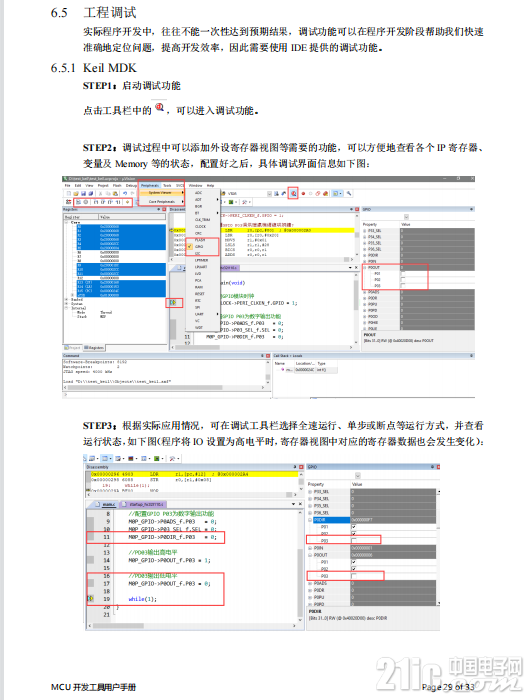This screenshot has height=700, width=530.
Task: Click the Show Next Statement arrow icon
Action: click(x=128, y=202)
